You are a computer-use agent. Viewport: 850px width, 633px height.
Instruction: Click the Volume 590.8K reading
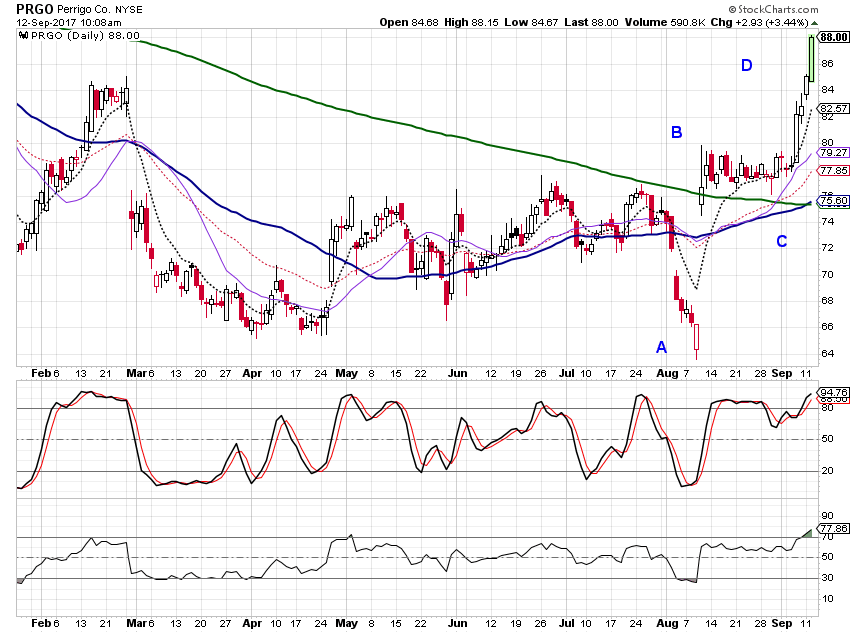665,22
